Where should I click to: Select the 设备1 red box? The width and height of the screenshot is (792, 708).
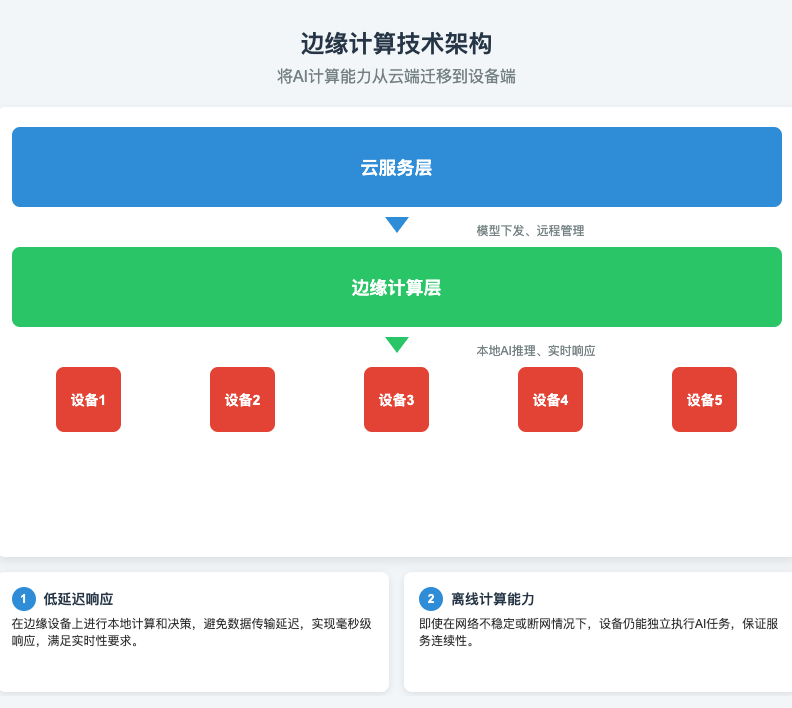[88, 399]
